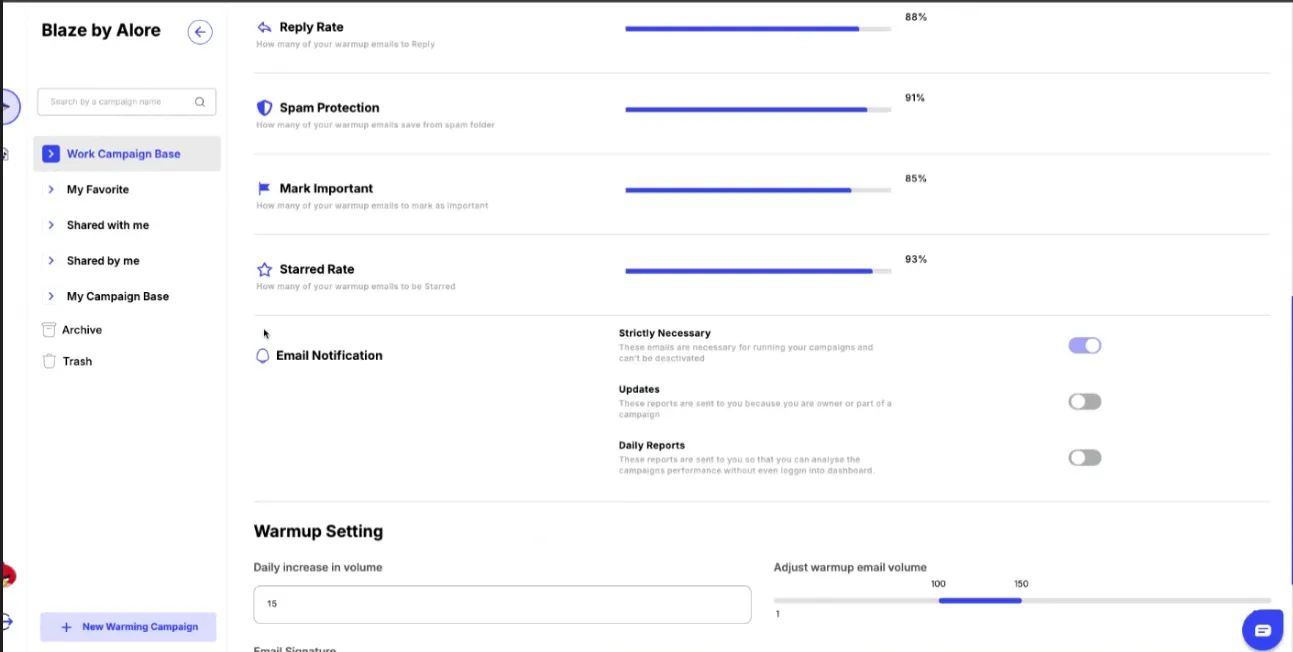
Task: Enable the Updates notification toggle
Action: 1084,401
